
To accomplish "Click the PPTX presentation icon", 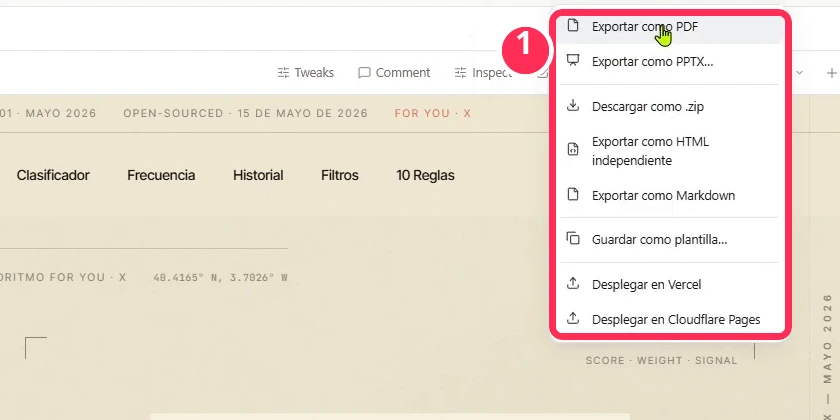I will tap(573, 60).
